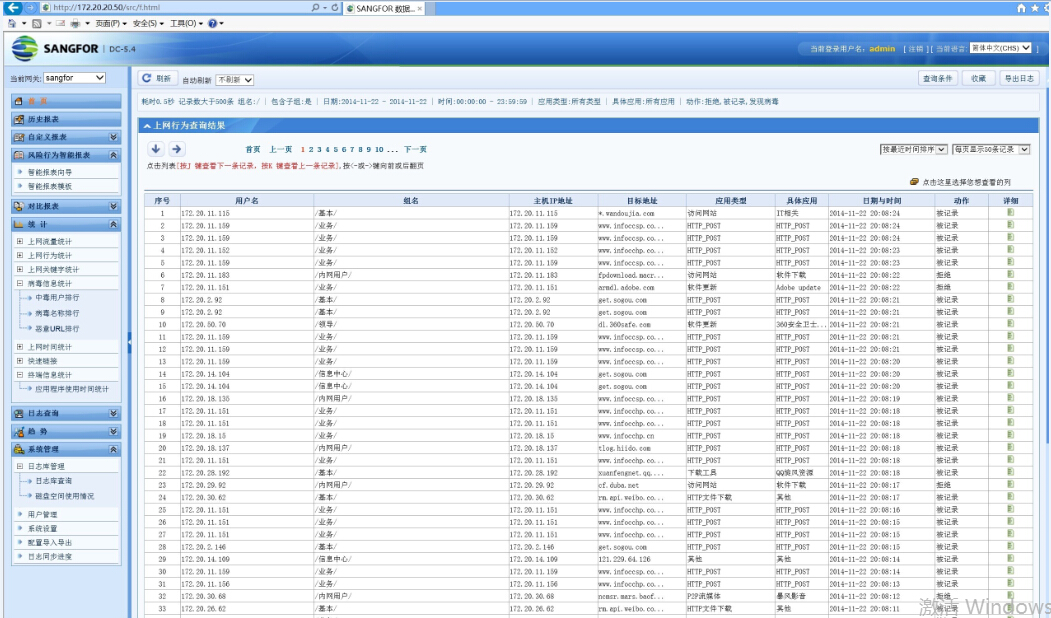Open the 工具(O) browser menu
The height and width of the screenshot is (618, 1051).
click(186, 23)
